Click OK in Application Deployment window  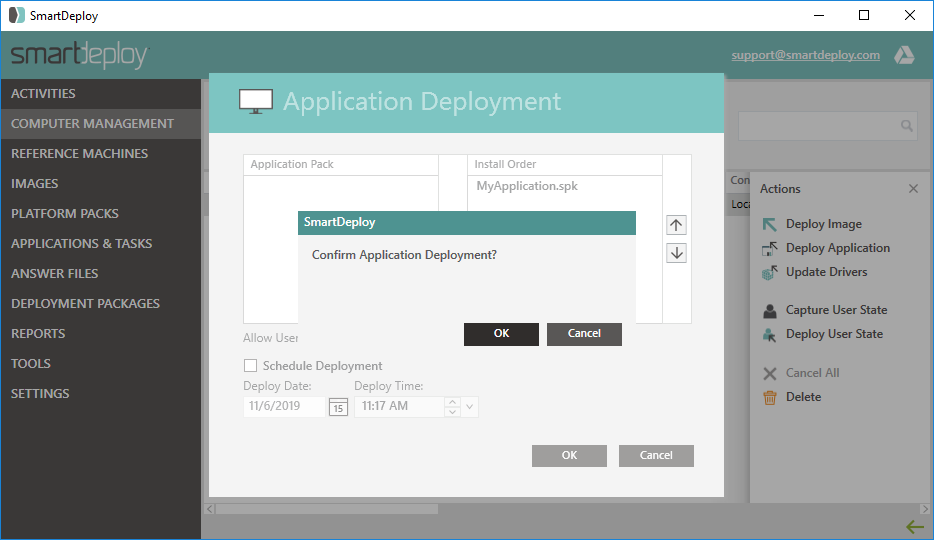coord(569,455)
